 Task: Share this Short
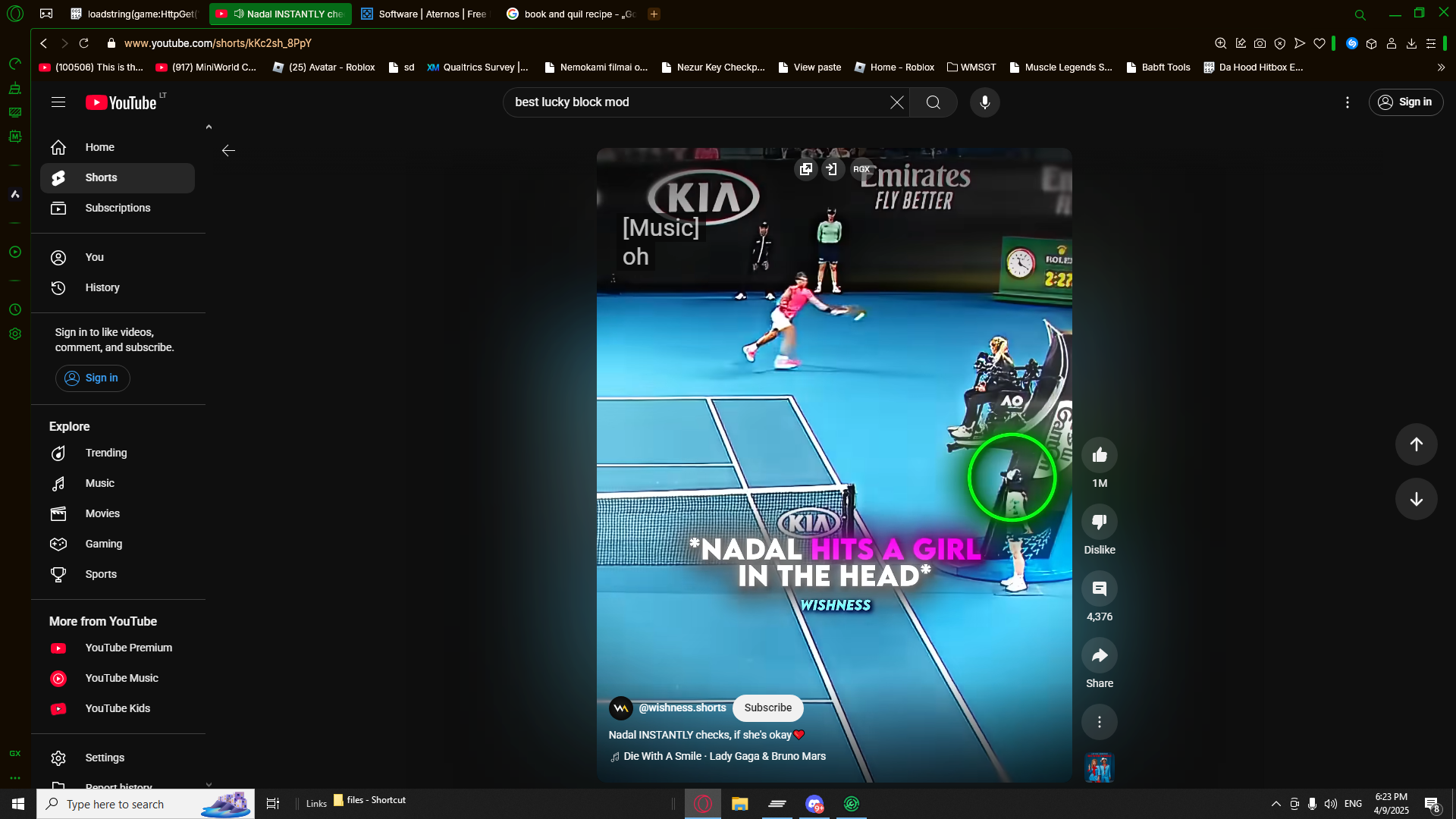(x=1100, y=655)
